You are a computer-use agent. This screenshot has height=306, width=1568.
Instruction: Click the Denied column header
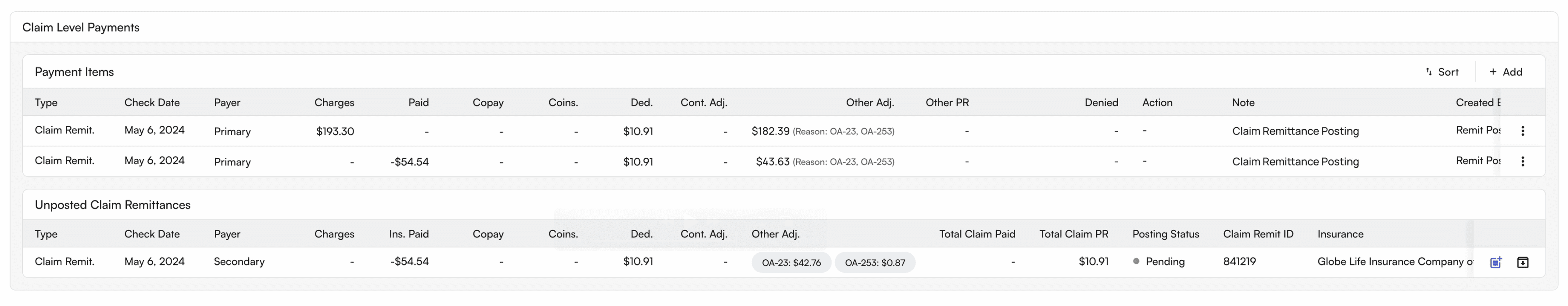click(x=1101, y=102)
